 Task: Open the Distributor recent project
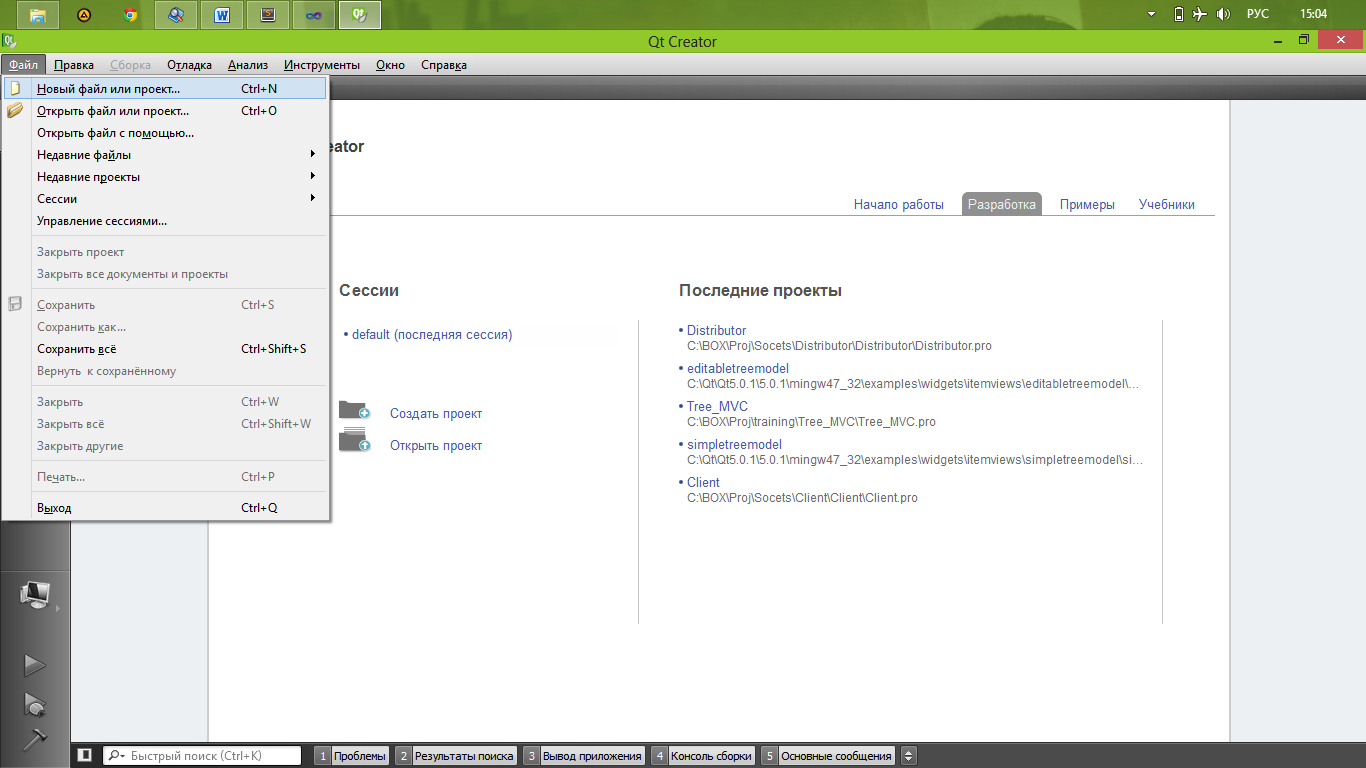click(x=716, y=330)
